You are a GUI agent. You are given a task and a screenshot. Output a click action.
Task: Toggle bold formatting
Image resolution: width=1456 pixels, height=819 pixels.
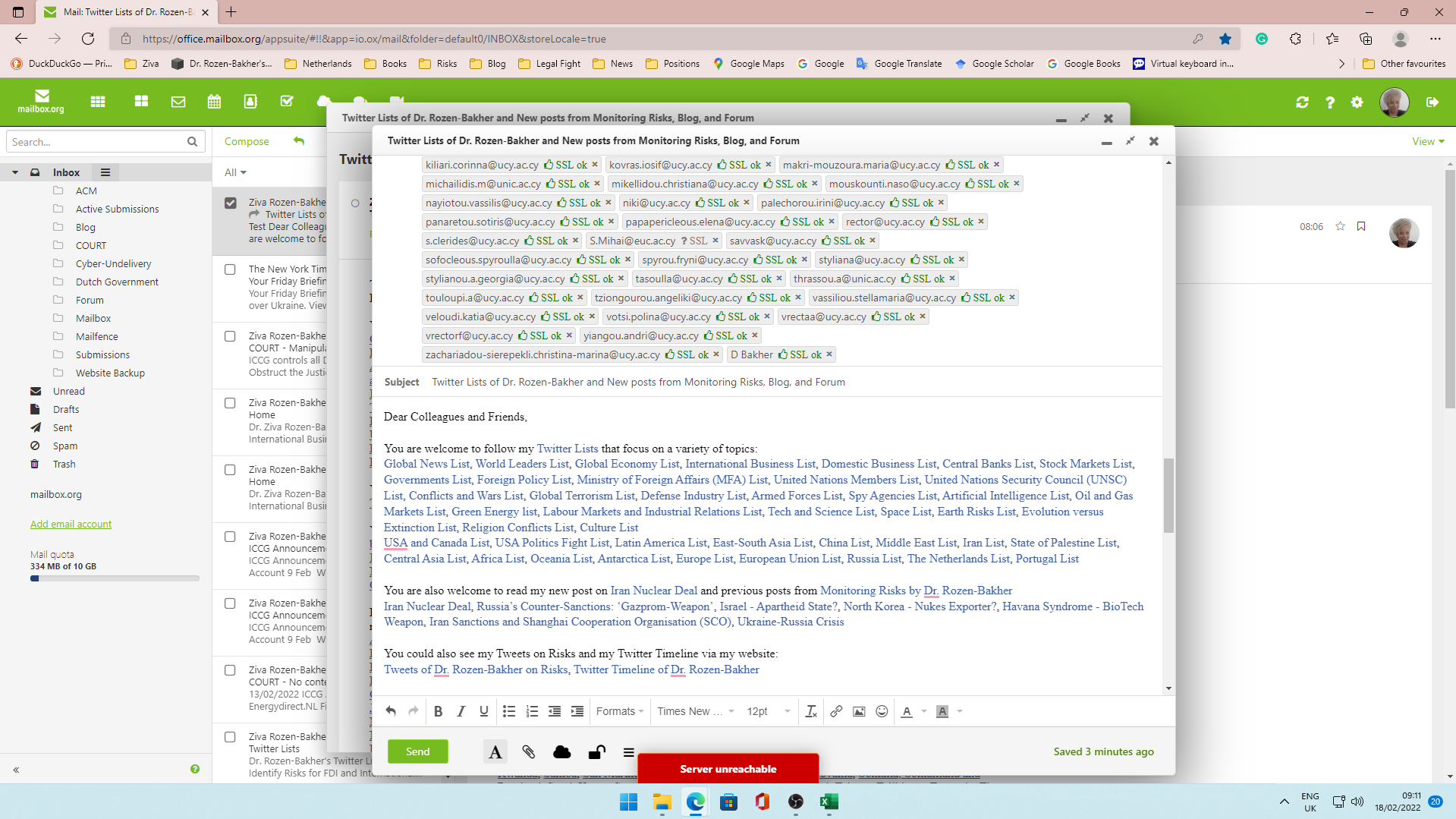click(438, 711)
